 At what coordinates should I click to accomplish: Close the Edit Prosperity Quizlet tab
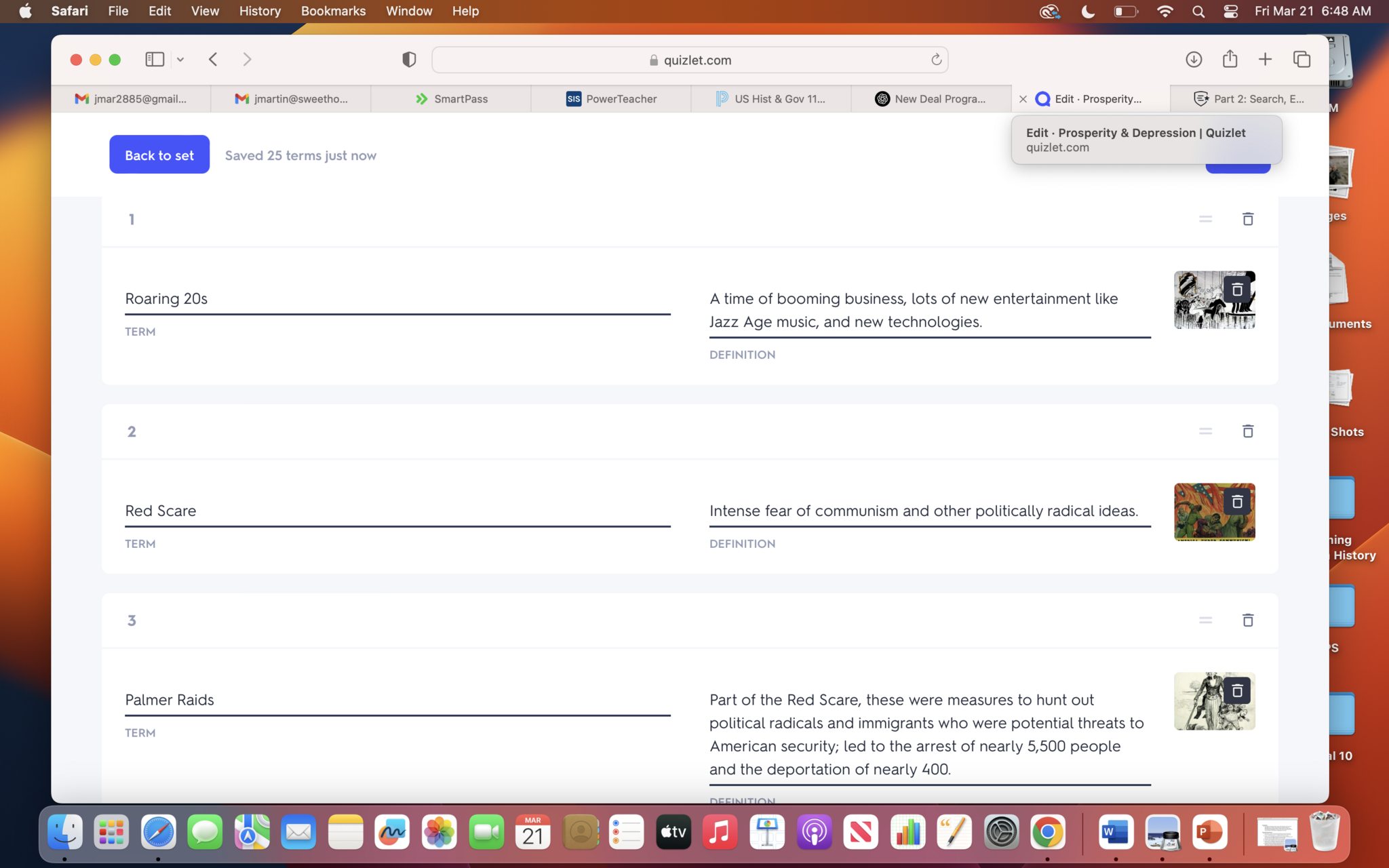pos(1023,99)
